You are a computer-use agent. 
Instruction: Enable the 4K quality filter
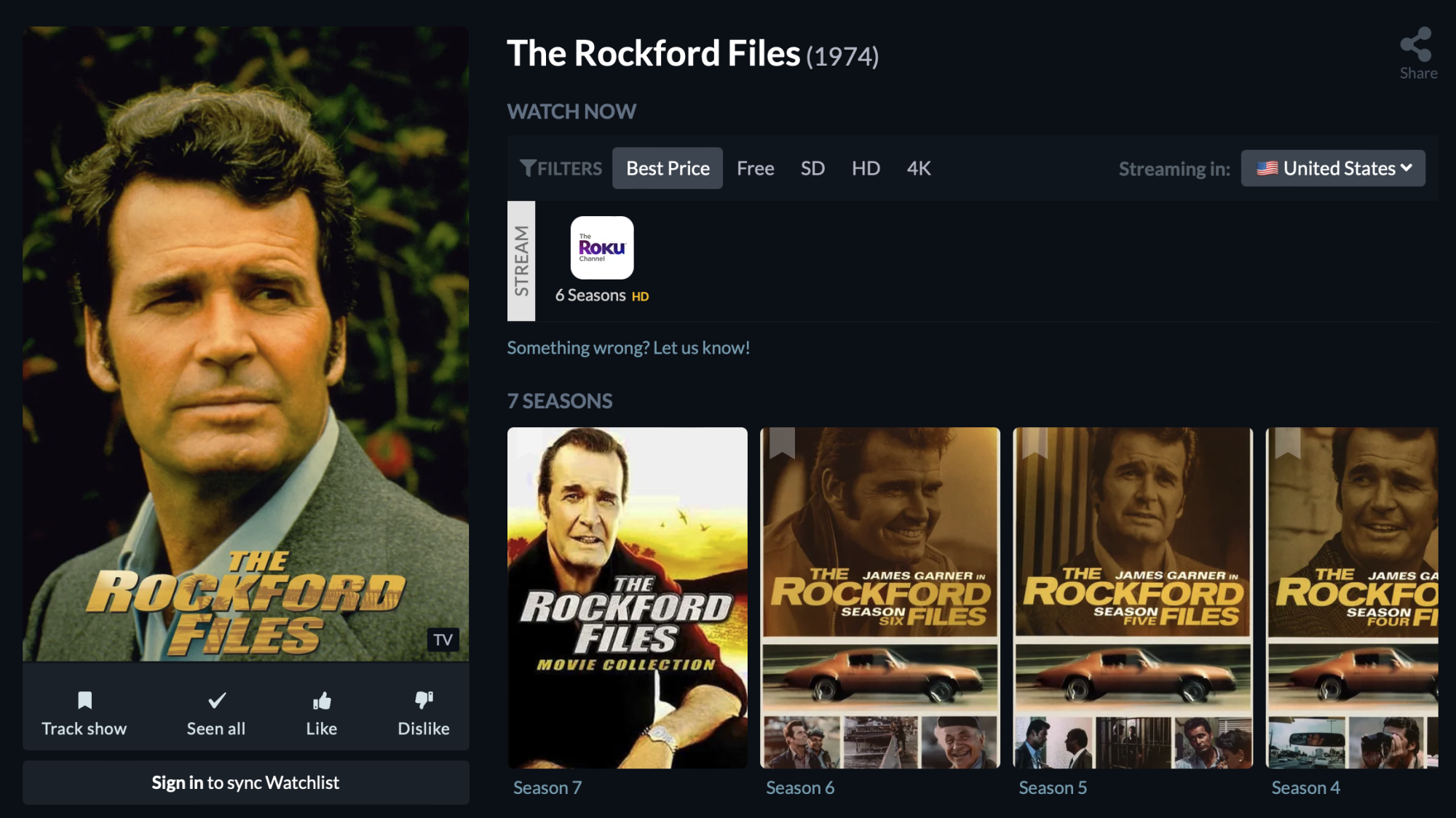[919, 168]
